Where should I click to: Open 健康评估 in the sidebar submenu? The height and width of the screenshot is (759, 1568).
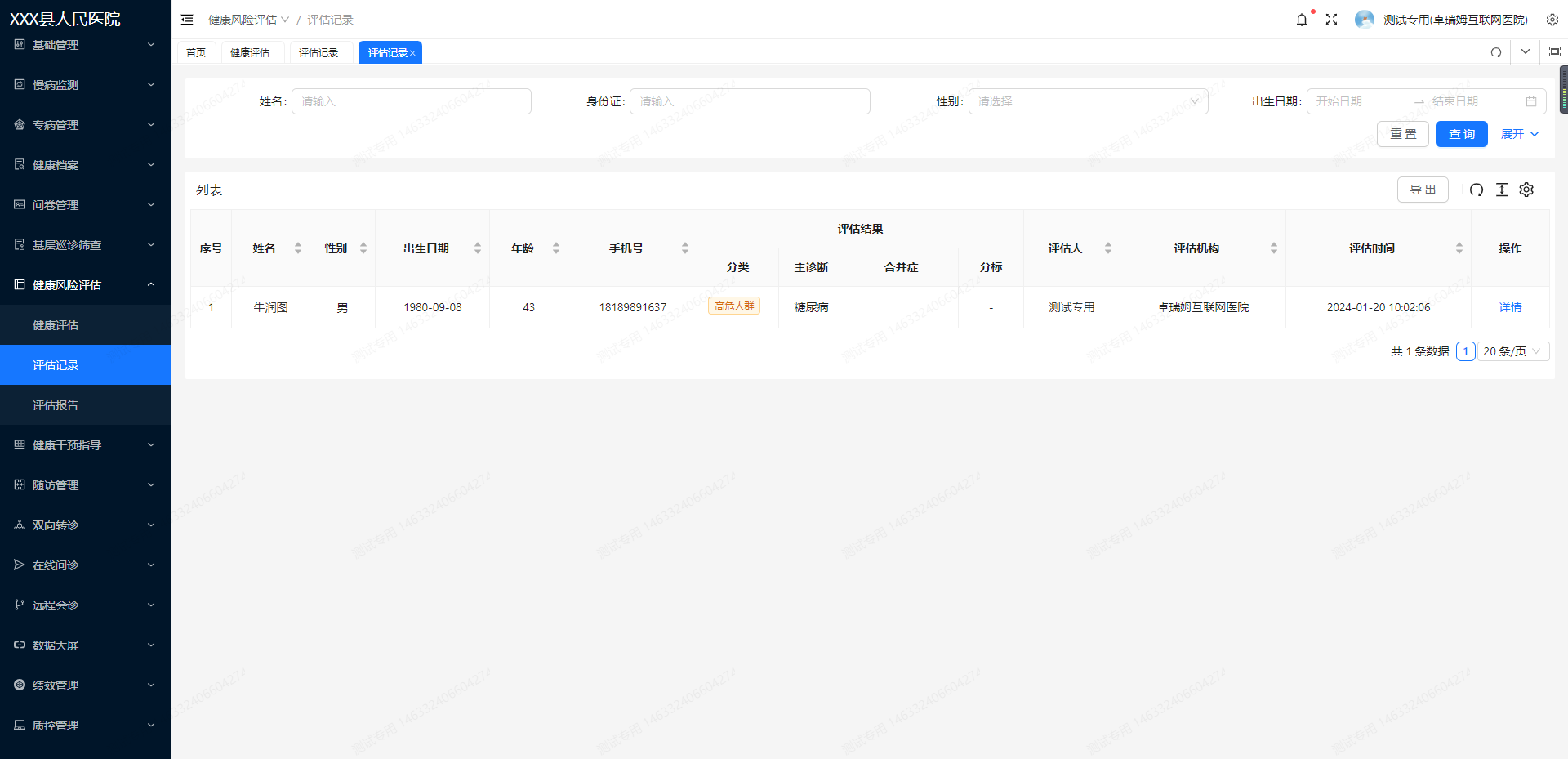(x=86, y=325)
